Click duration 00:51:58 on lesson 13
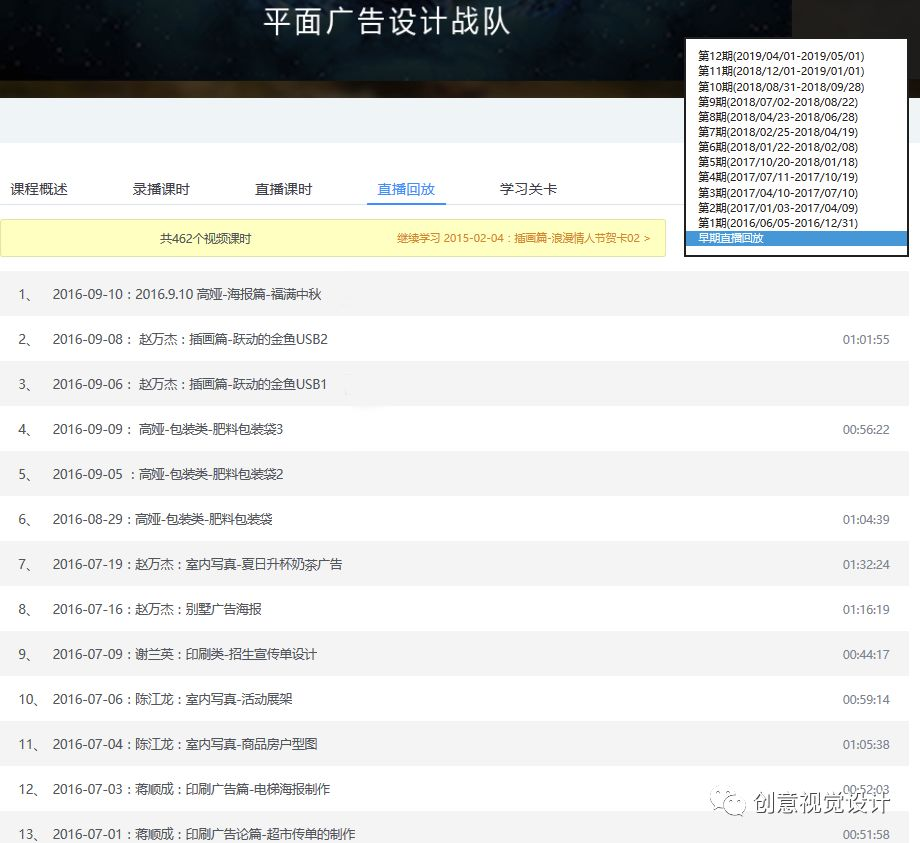Viewport: 920px width, 843px height. point(866,834)
